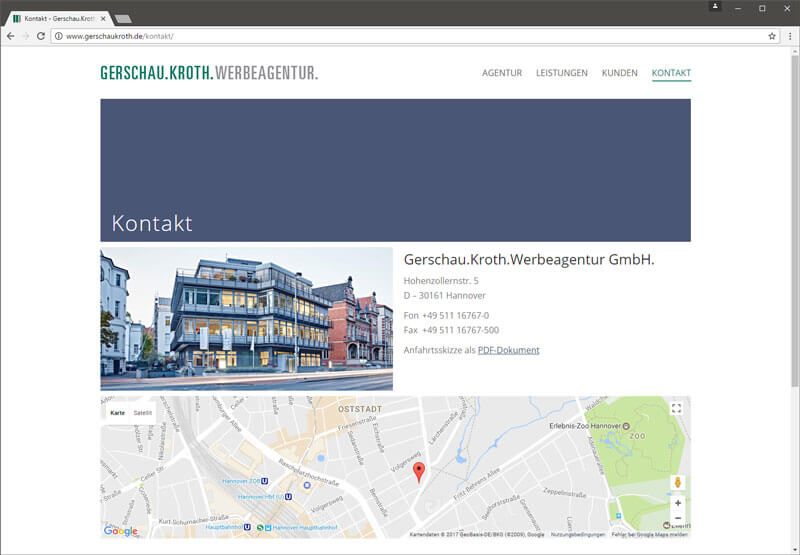View site information icon in address bar
The height and width of the screenshot is (555, 800).
59,36
